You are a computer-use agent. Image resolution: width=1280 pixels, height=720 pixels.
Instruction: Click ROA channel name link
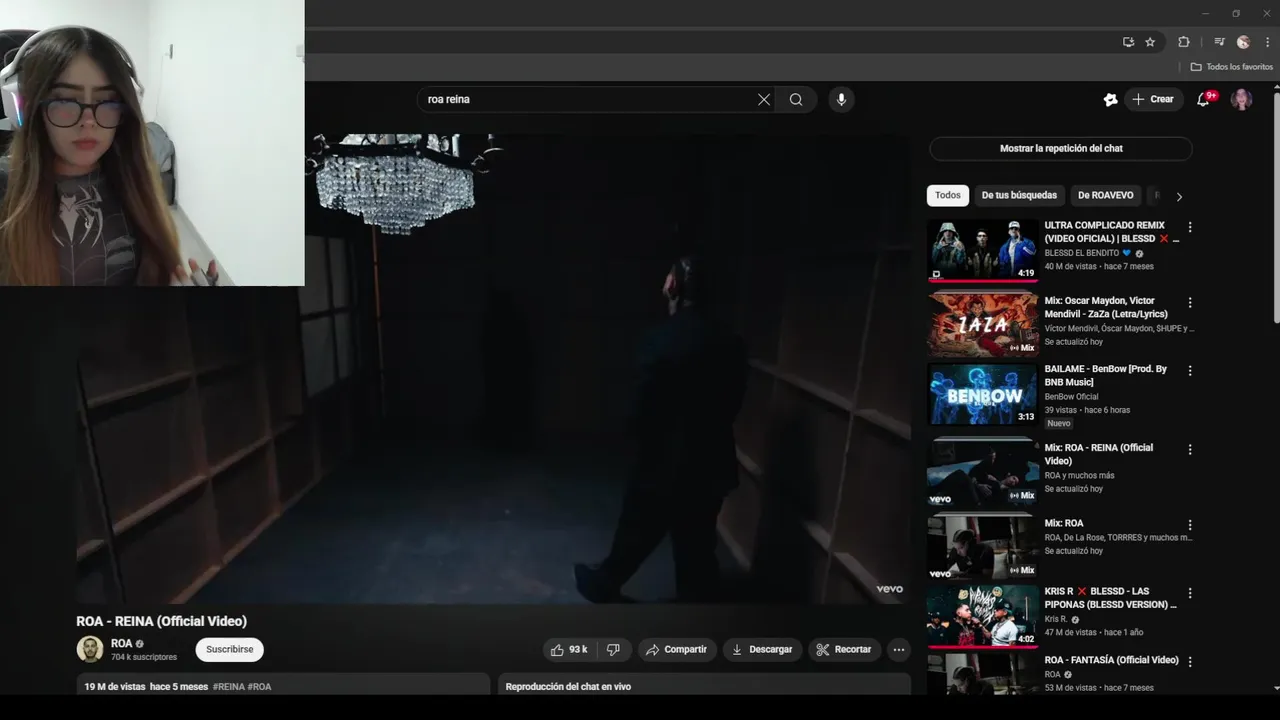click(121, 644)
